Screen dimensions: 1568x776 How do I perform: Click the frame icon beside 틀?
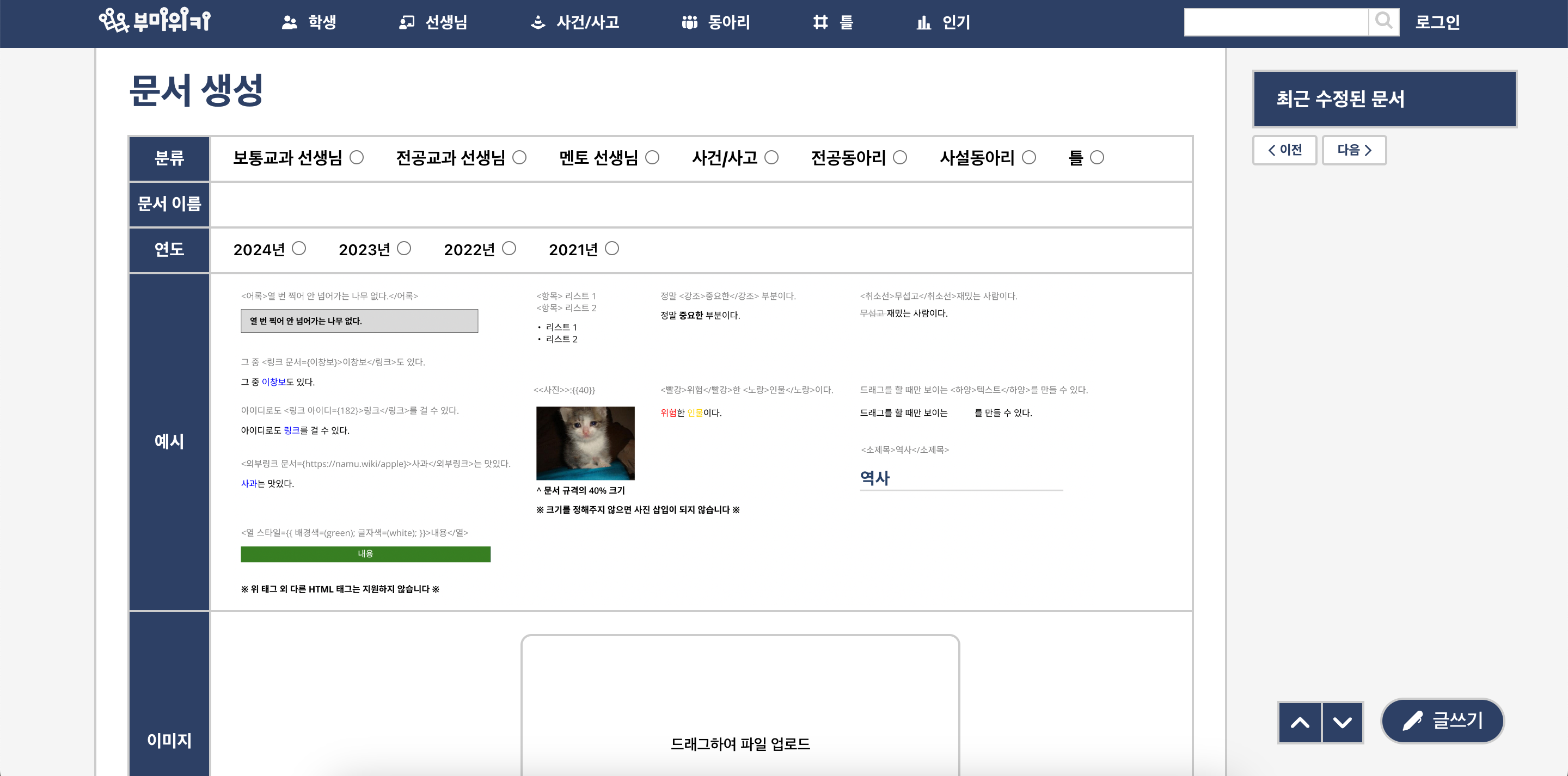point(820,22)
